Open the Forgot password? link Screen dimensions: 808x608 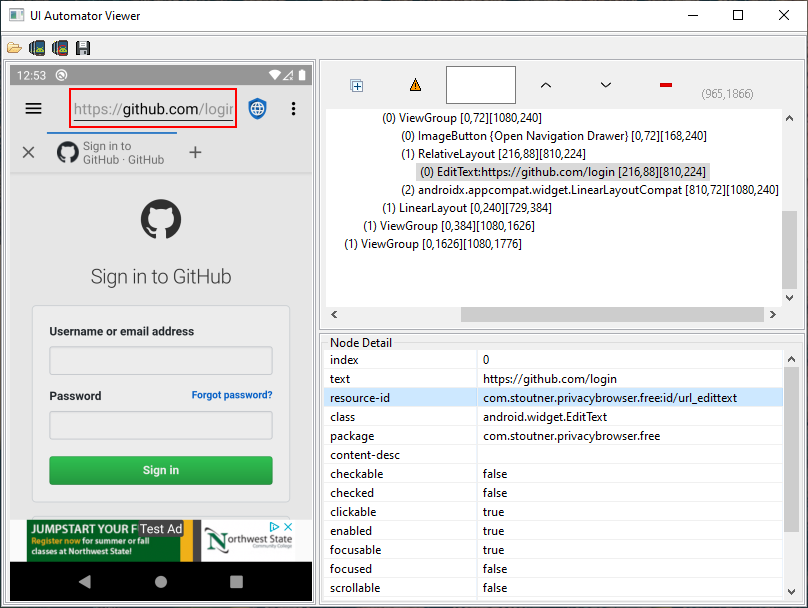click(x=232, y=395)
